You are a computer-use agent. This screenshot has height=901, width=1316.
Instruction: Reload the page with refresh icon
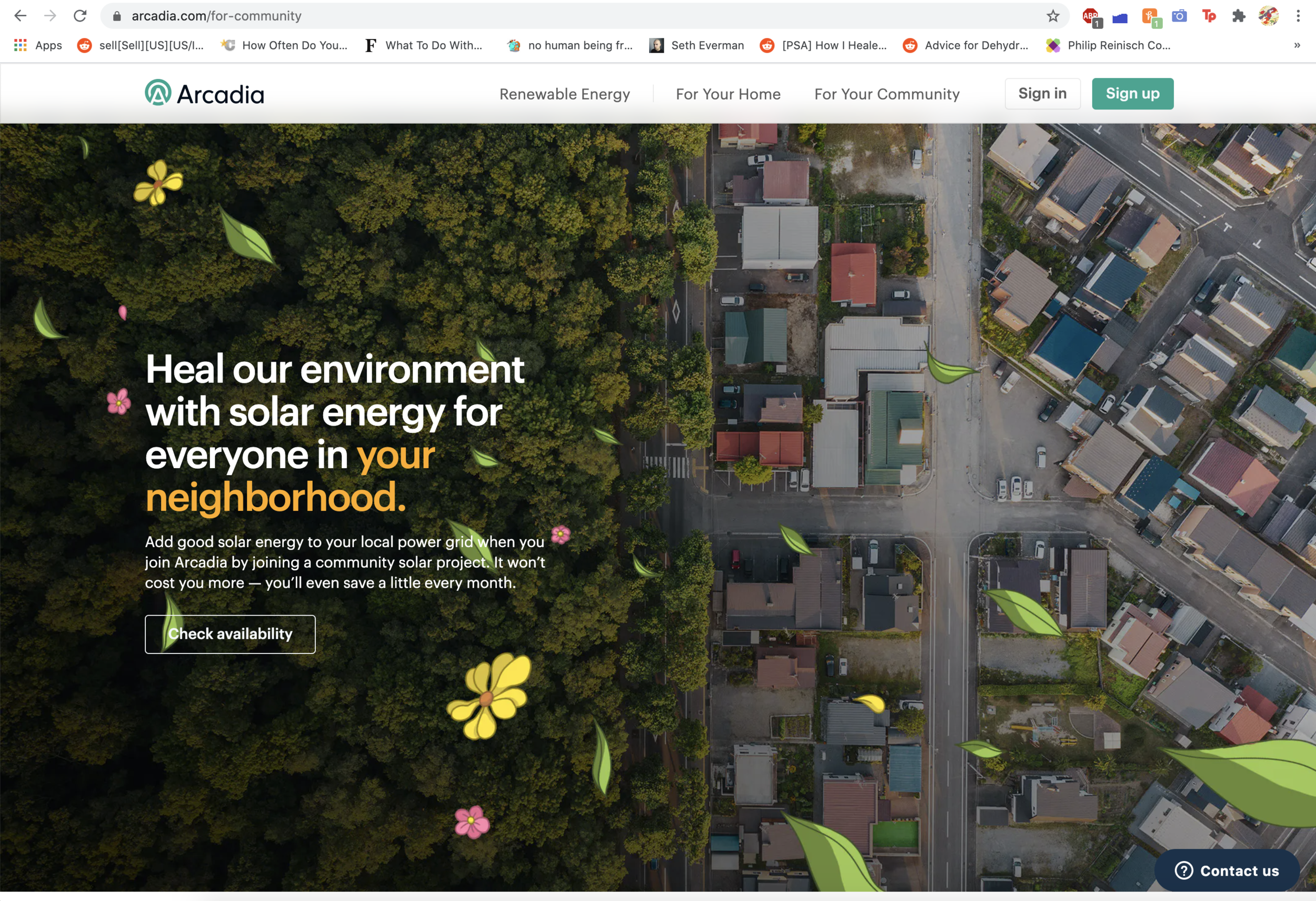click(x=80, y=16)
